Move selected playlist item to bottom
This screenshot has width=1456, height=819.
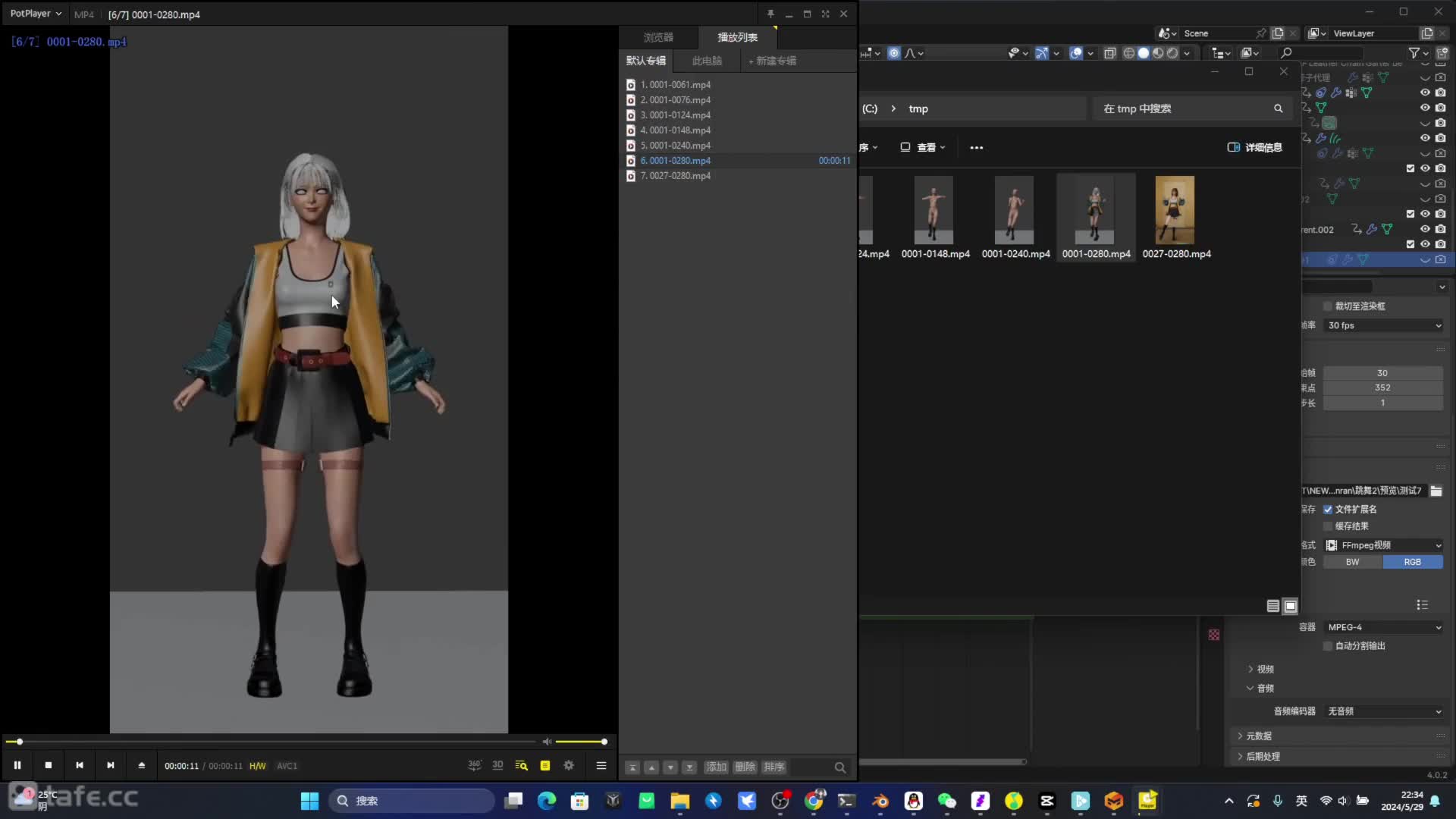click(x=689, y=767)
